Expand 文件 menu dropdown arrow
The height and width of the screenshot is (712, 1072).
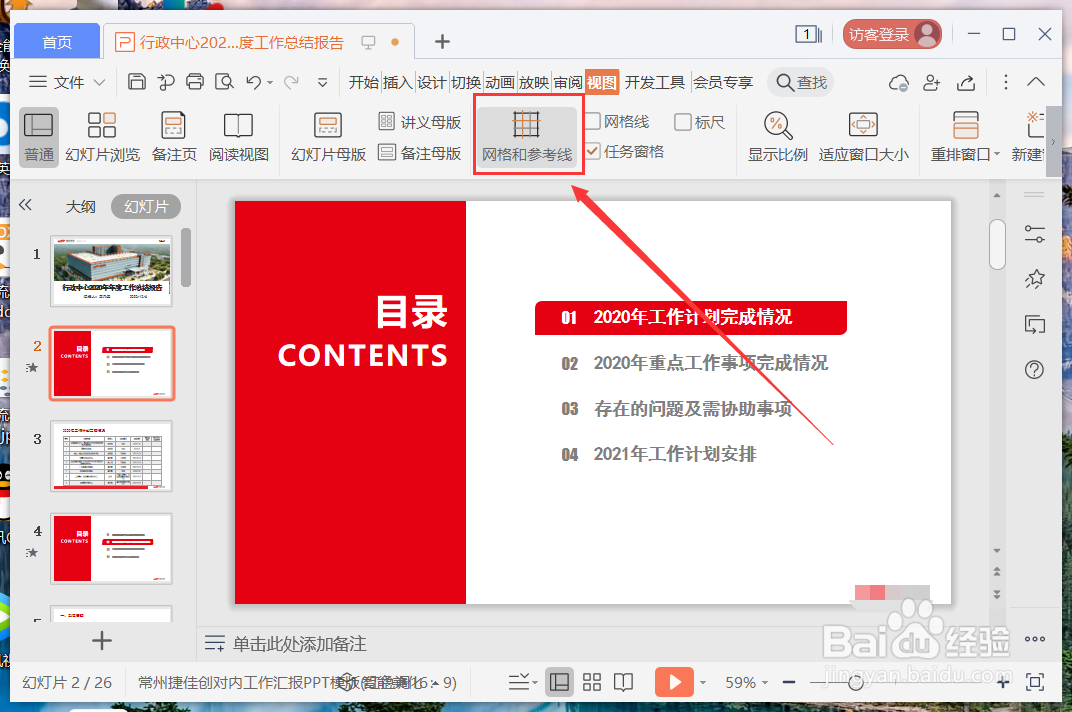(x=100, y=83)
